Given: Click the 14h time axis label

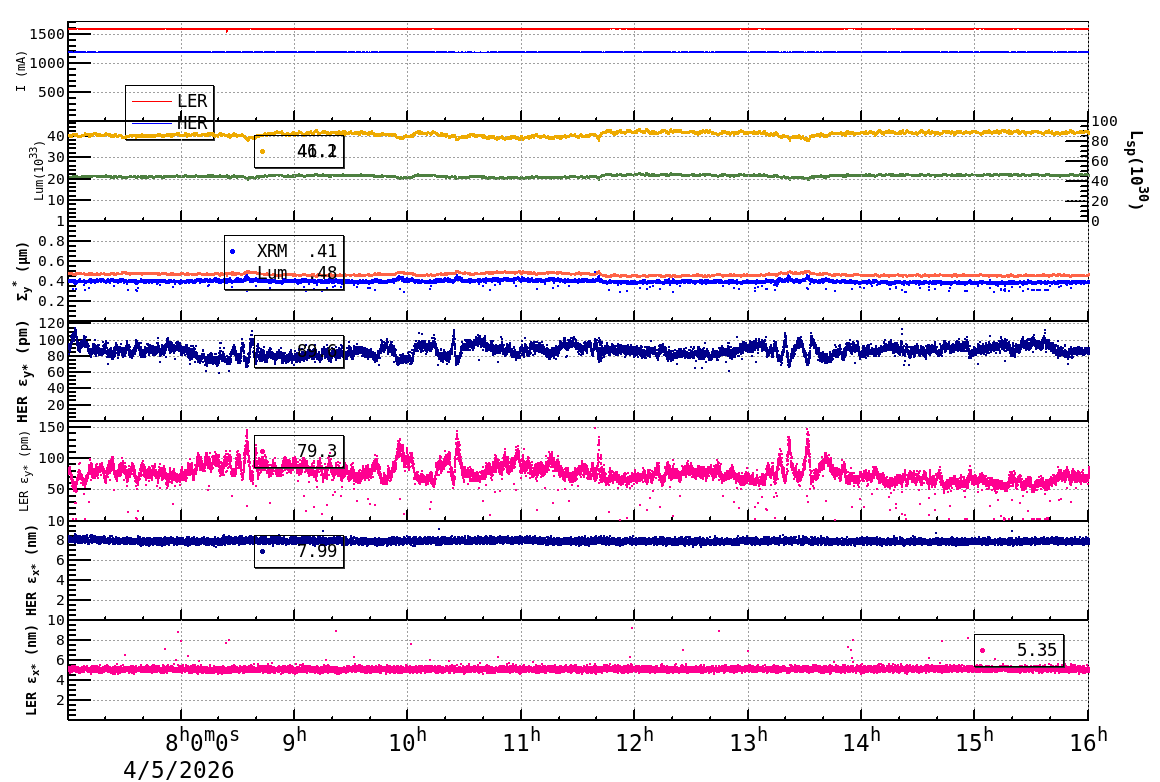Looking at the screenshot, I should pos(861,739).
